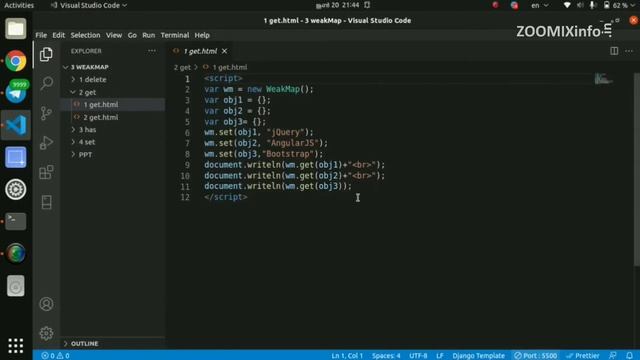Image resolution: width=640 pixels, height=360 pixels.
Task: Change language mode Django Template
Action: point(478,356)
